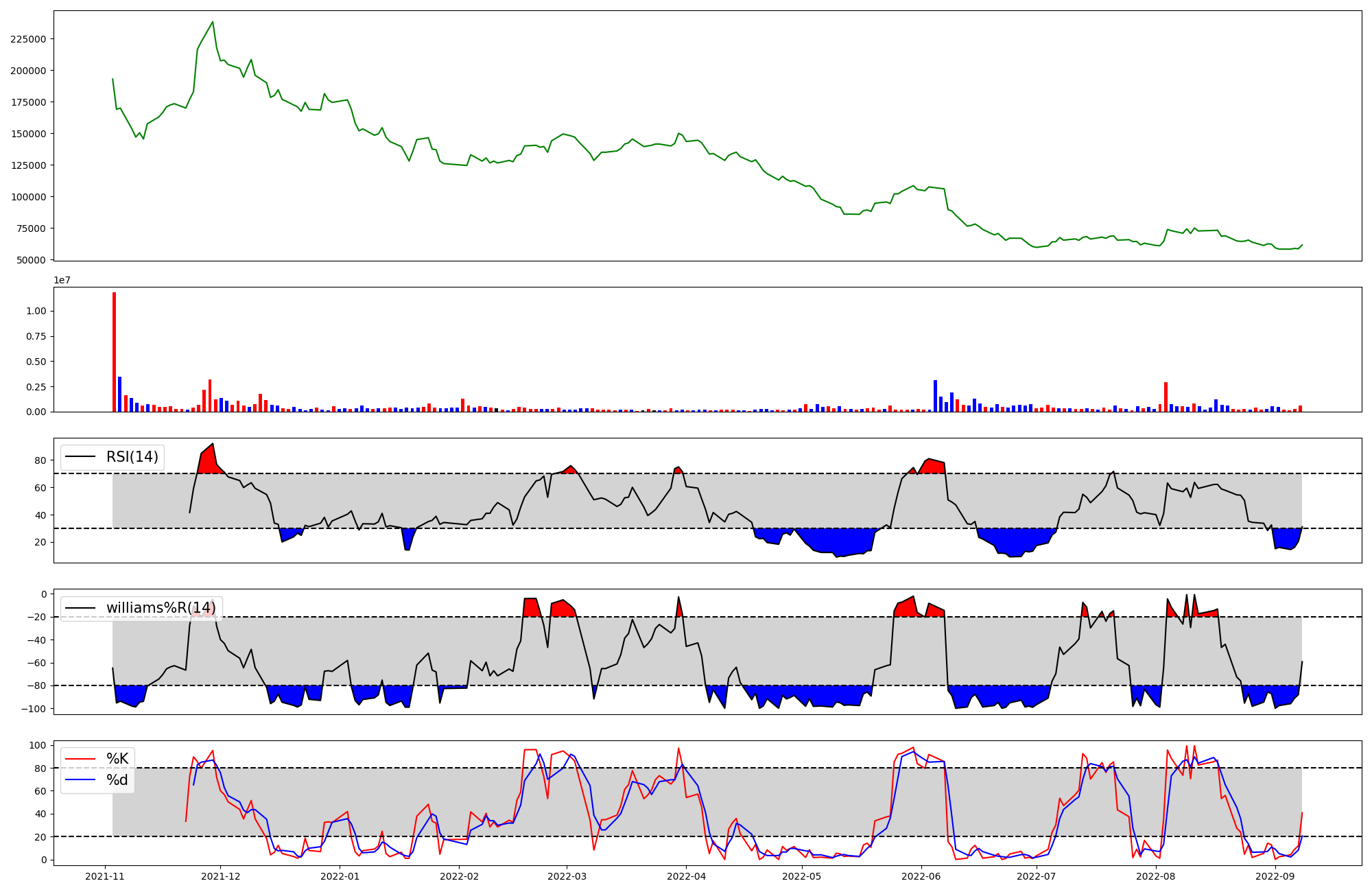
Task: Click the blue %d legend line swatch
Action: pyautogui.click(x=79, y=780)
